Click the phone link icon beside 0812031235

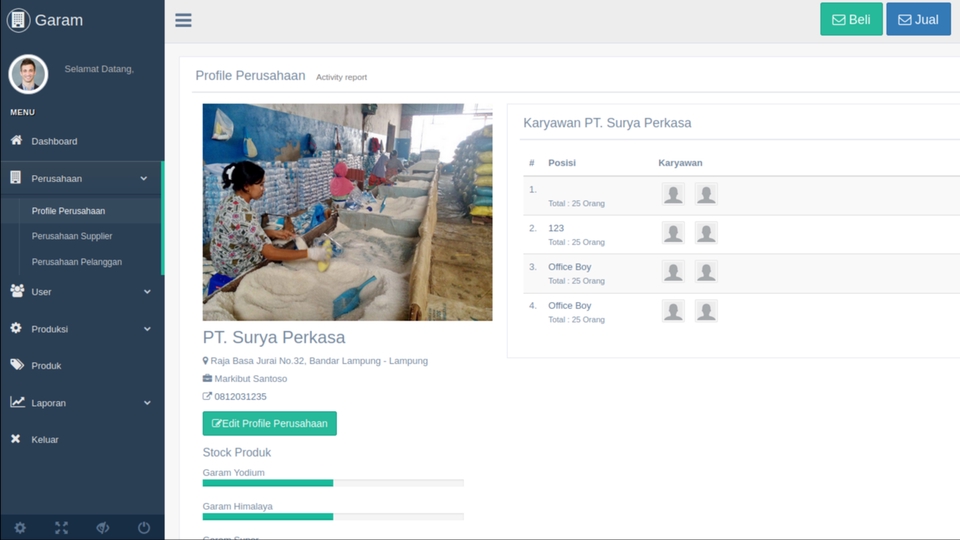coord(207,396)
